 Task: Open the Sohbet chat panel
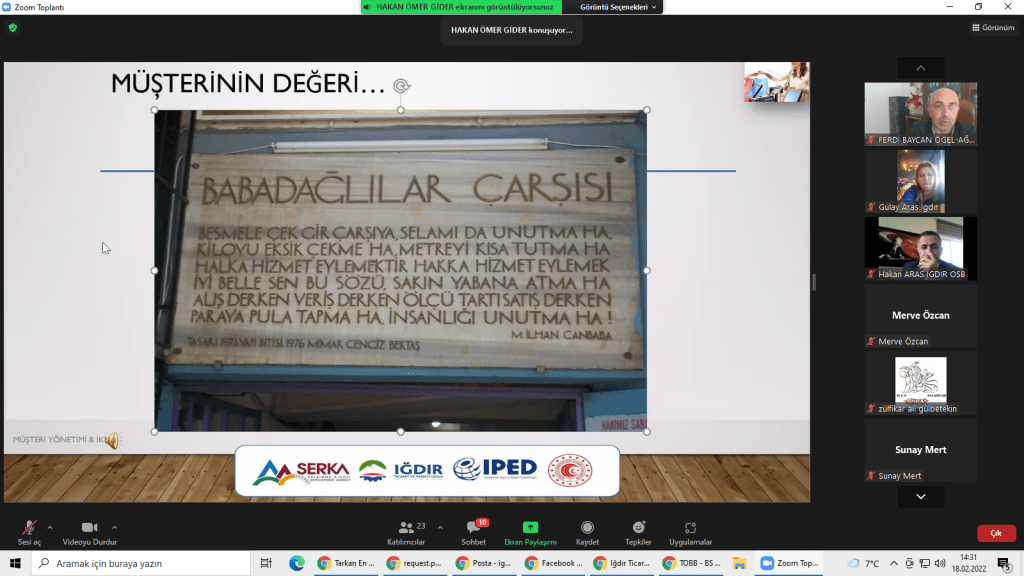(x=473, y=532)
